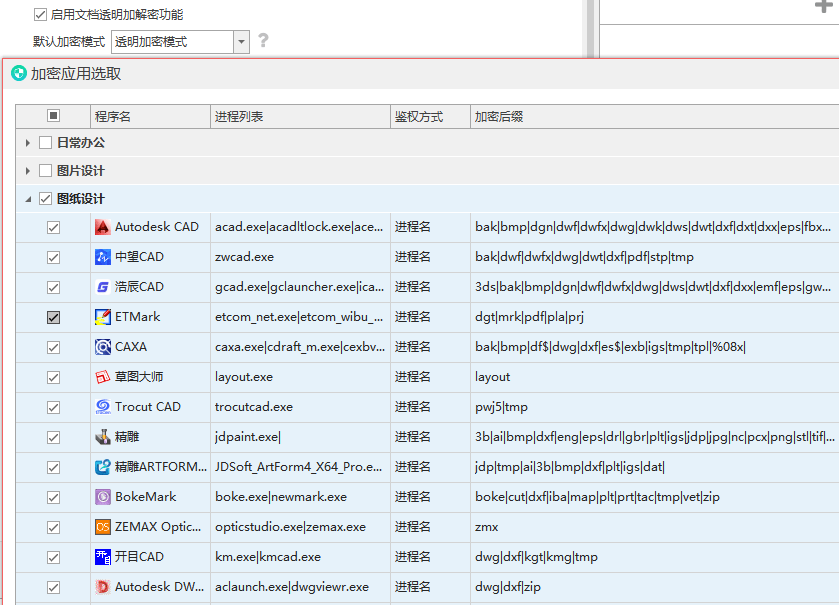This screenshot has height=605, width=839.
Task: Select the 图片设计 group label
Action: (81, 171)
